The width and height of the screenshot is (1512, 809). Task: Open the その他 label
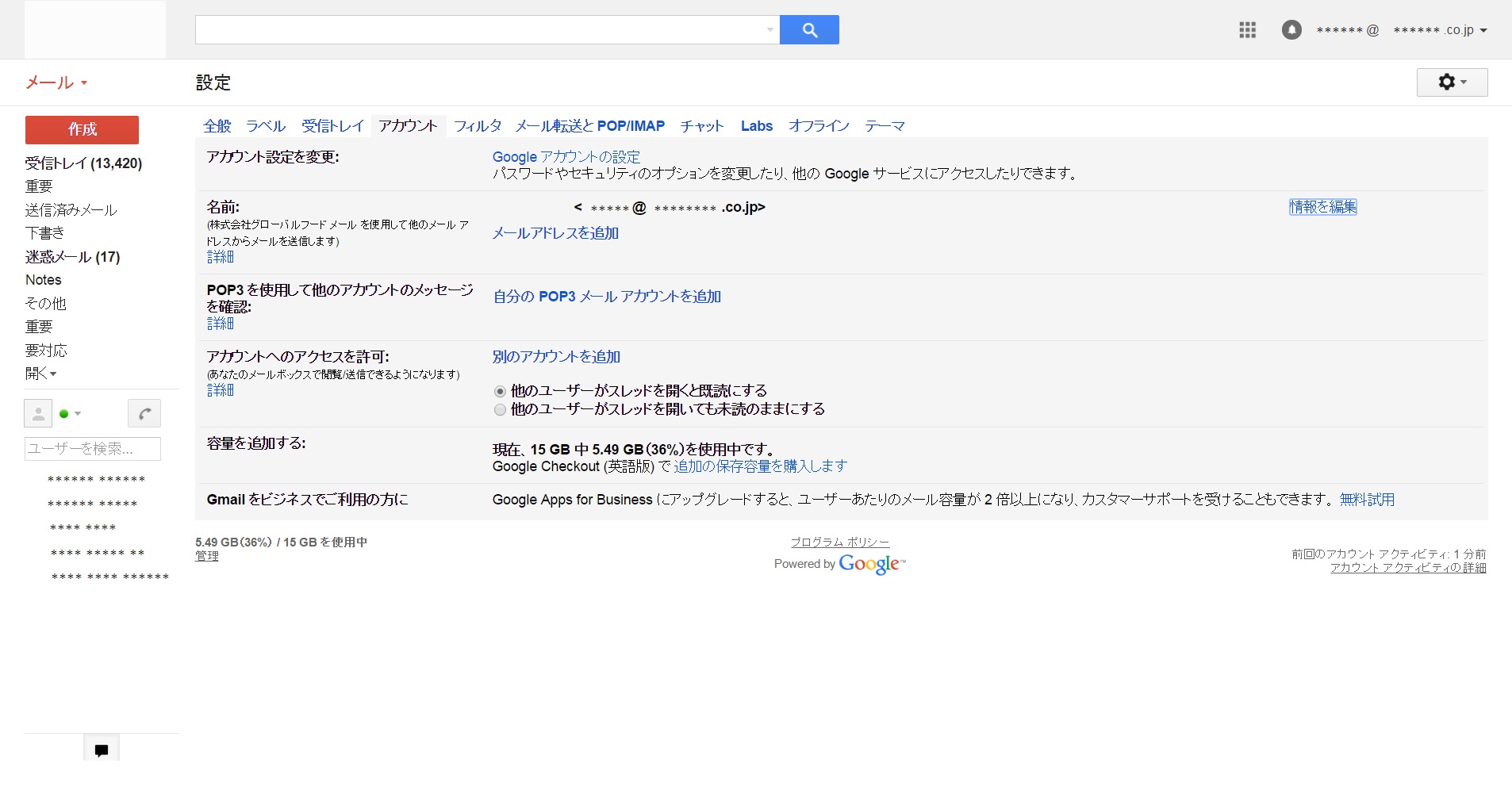[45, 304]
